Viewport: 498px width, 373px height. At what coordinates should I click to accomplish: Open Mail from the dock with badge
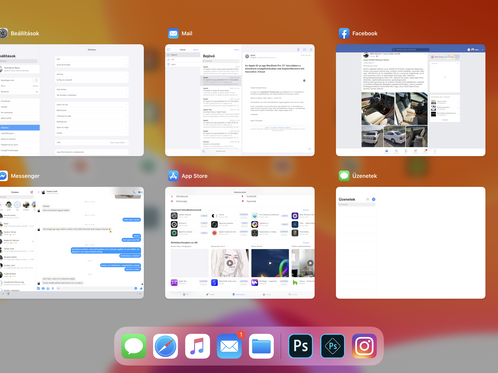[x=229, y=346]
